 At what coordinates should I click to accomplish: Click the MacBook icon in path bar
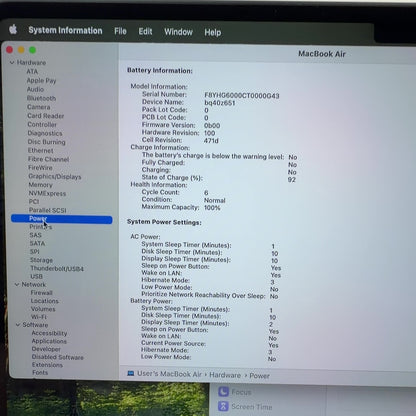pos(131,373)
